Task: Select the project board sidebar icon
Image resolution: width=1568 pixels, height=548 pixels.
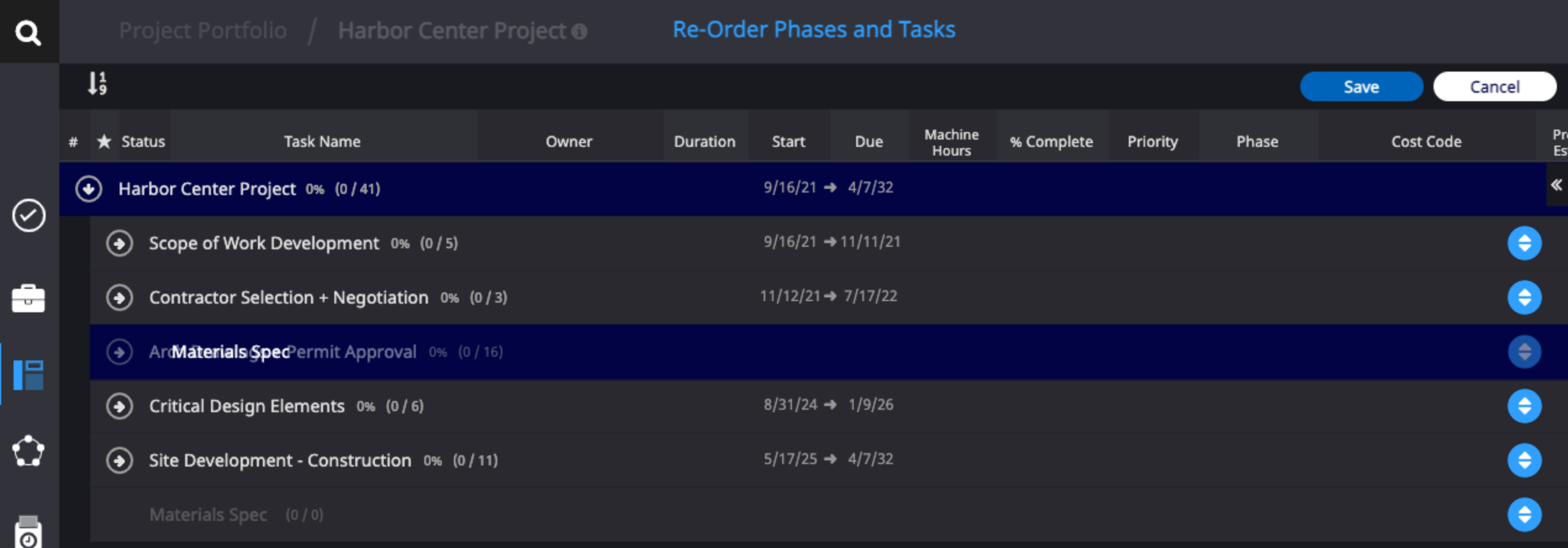Action: pyautogui.click(x=28, y=375)
